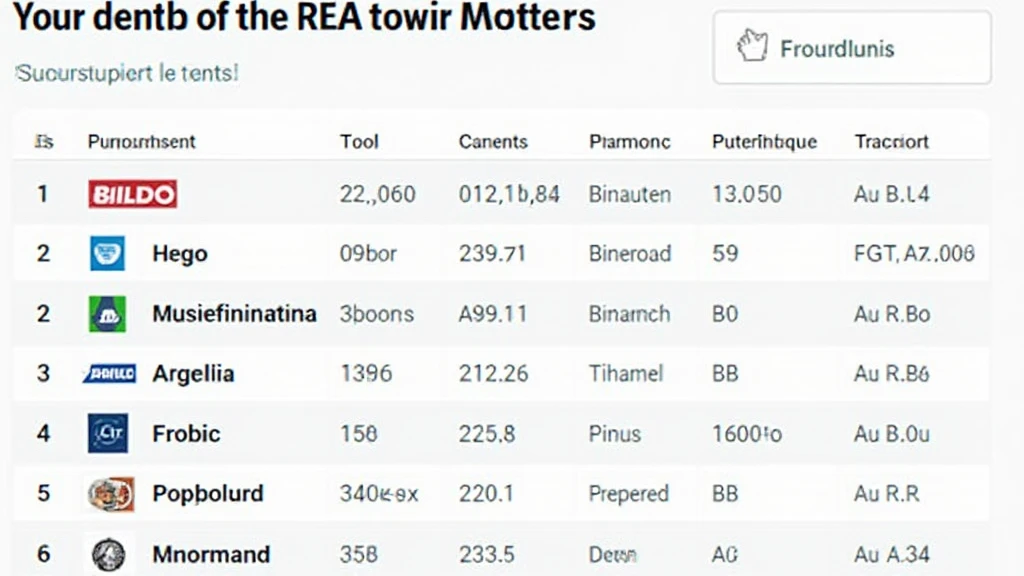The width and height of the screenshot is (1024, 576).
Task: Click the green Musiefininatina logo icon
Action: (107, 314)
